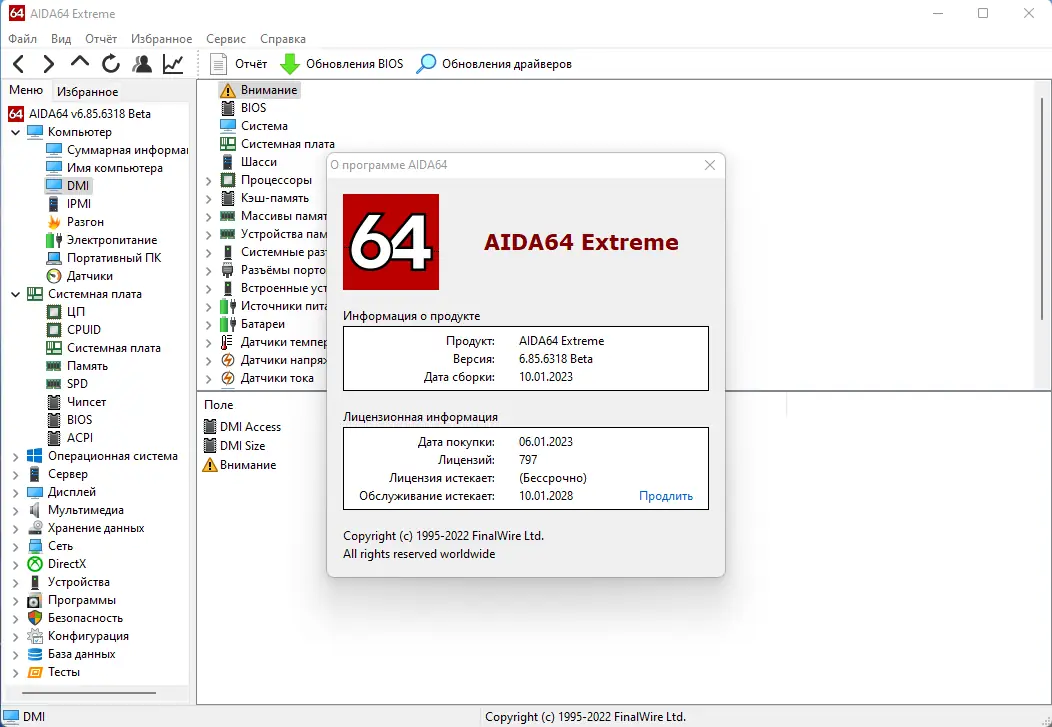The height and width of the screenshot is (727, 1052).
Task: Expand the Сервер tree node
Action: point(15,474)
